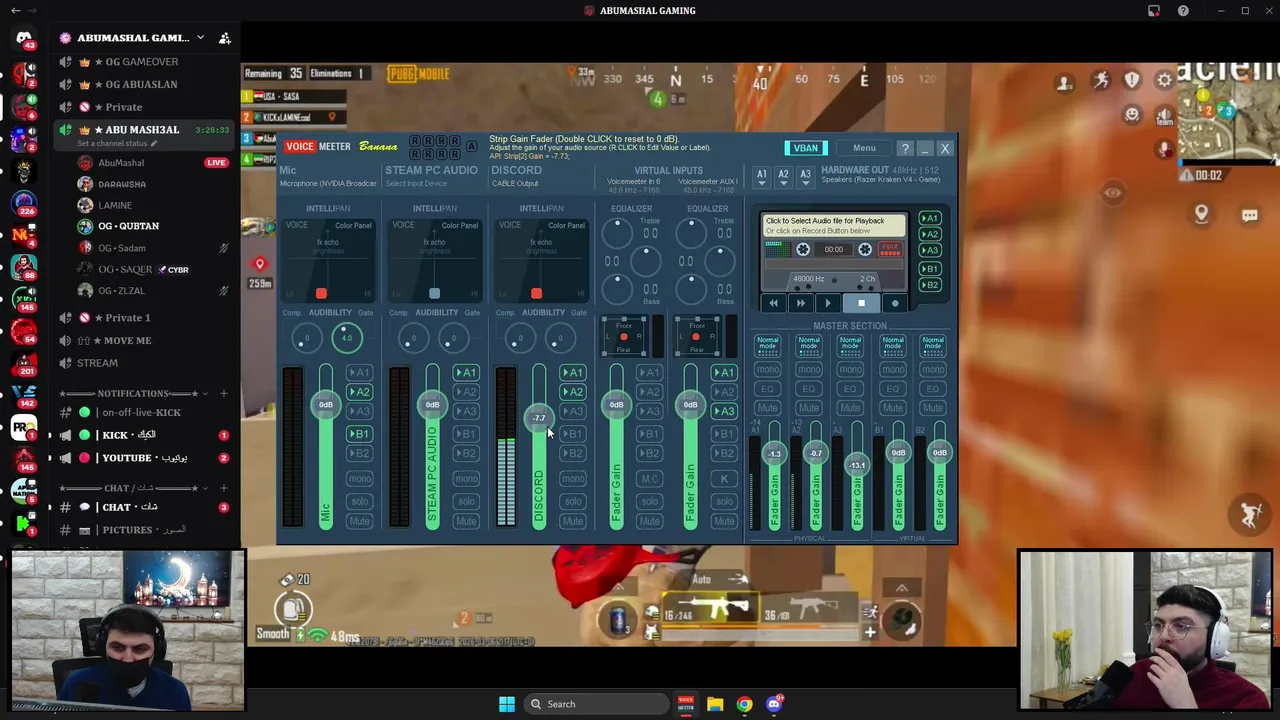Open hardware out A2 device dropdown
The height and width of the screenshot is (720, 1280).
(x=783, y=175)
